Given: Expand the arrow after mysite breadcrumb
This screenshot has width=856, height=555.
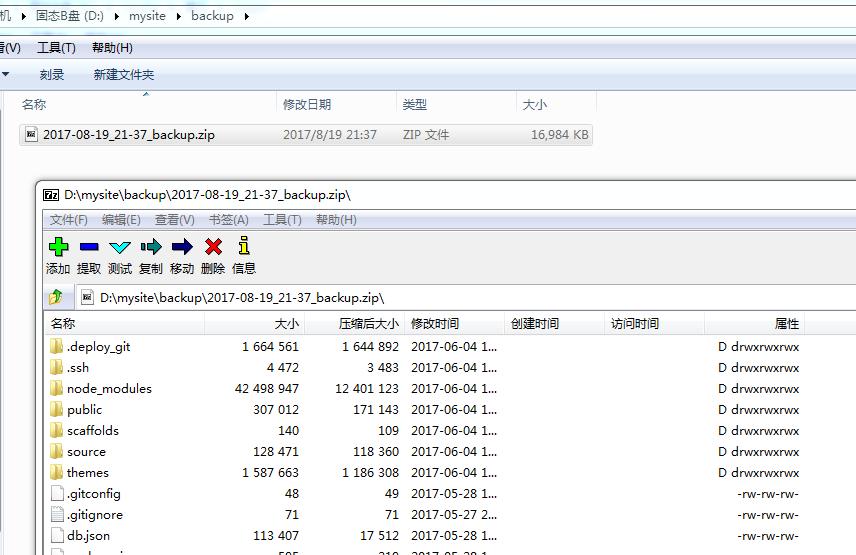Looking at the screenshot, I should 179,16.
